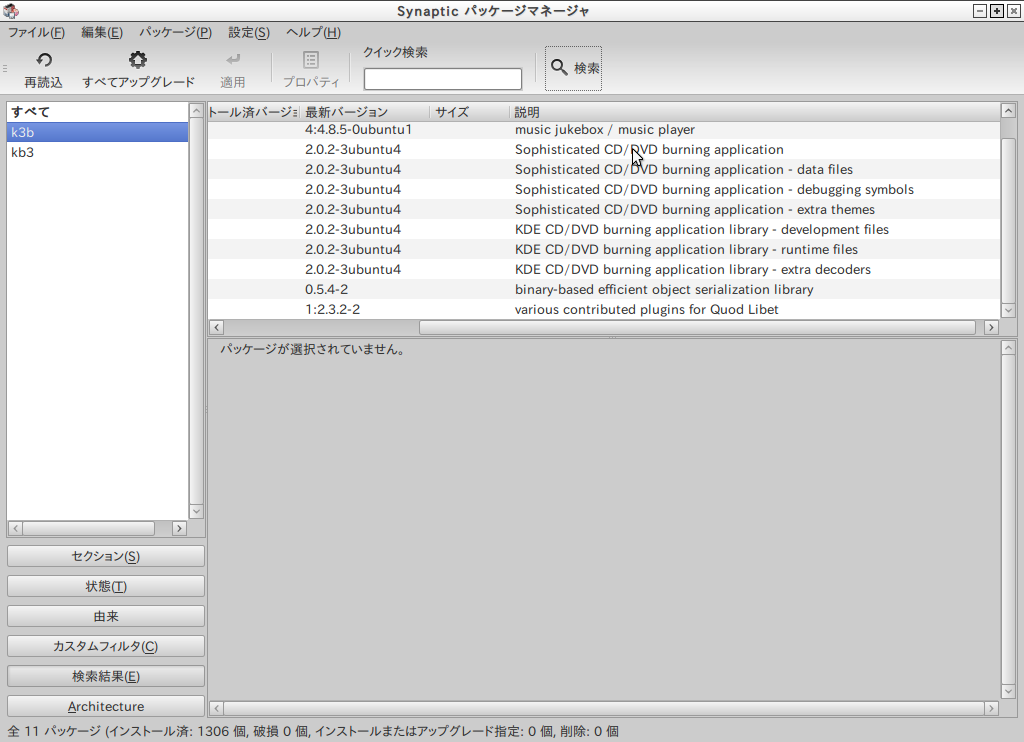This screenshot has width=1024, height=742.
Task: Click the Apply (適用) toolbar icon
Action: pos(232,60)
